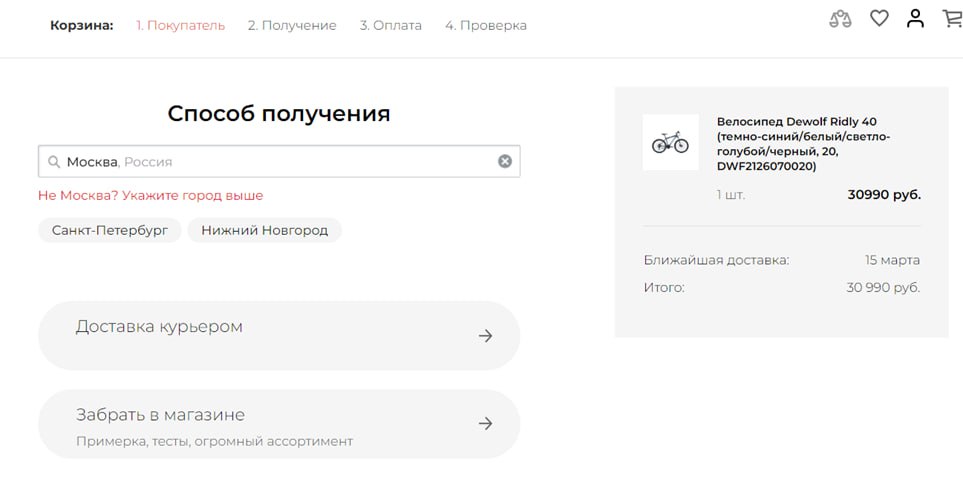Image resolution: width=963 pixels, height=479 pixels.
Task: Choose Доставка курьером option
Action: (x=279, y=336)
